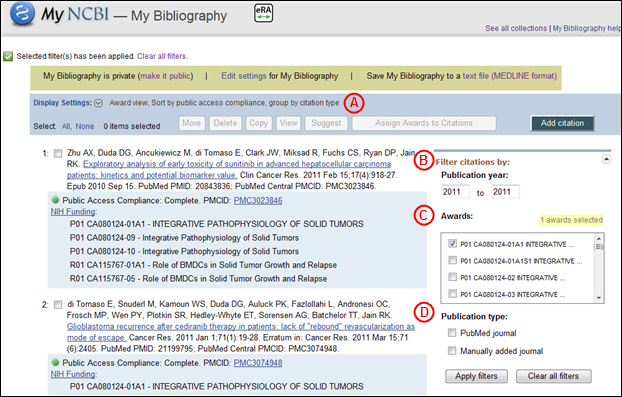Enable the Manually added journal type
This screenshot has height=397, width=622.
[x=452, y=351]
